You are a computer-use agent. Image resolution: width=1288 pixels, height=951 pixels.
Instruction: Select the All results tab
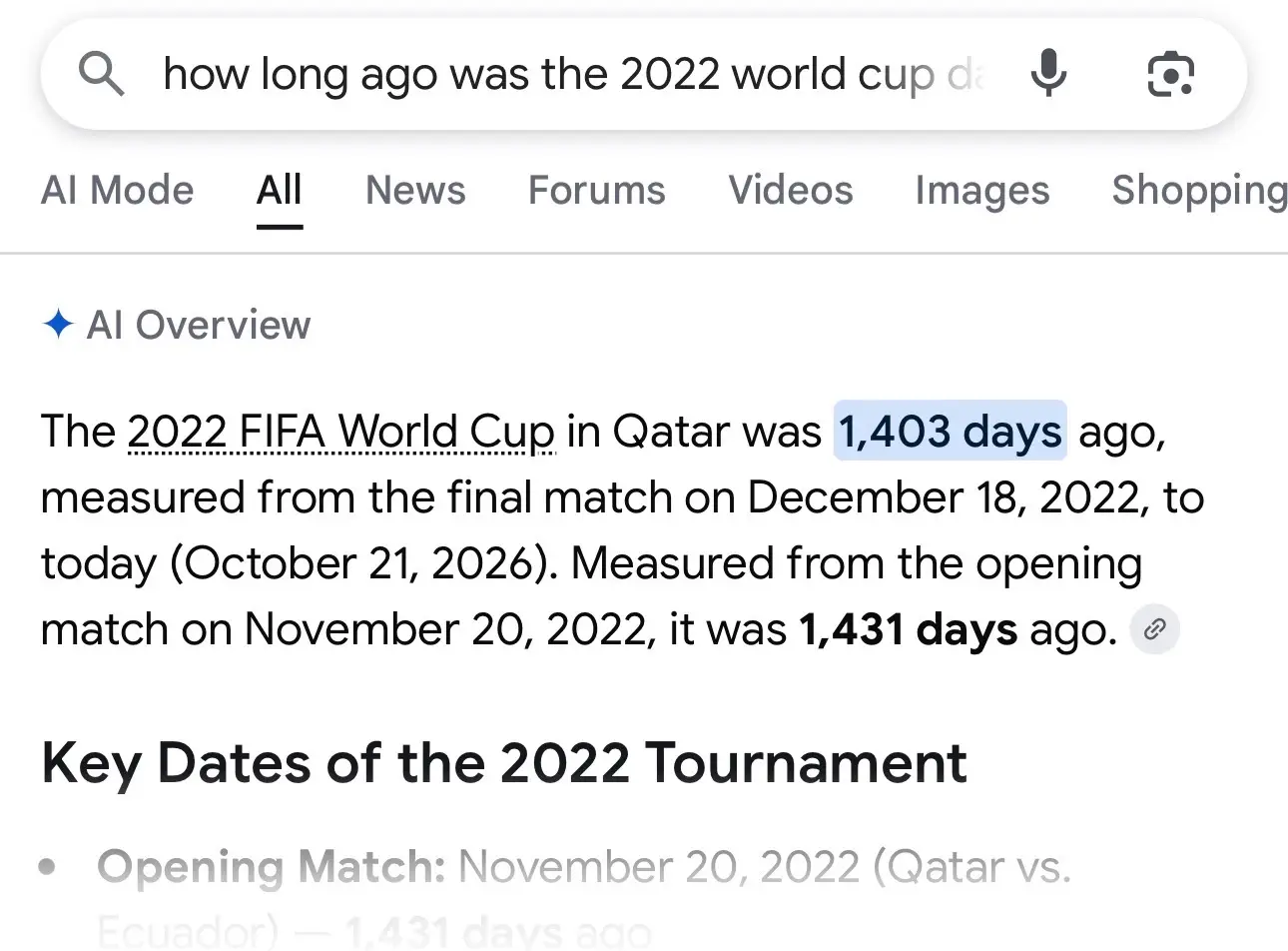point(280,190)
